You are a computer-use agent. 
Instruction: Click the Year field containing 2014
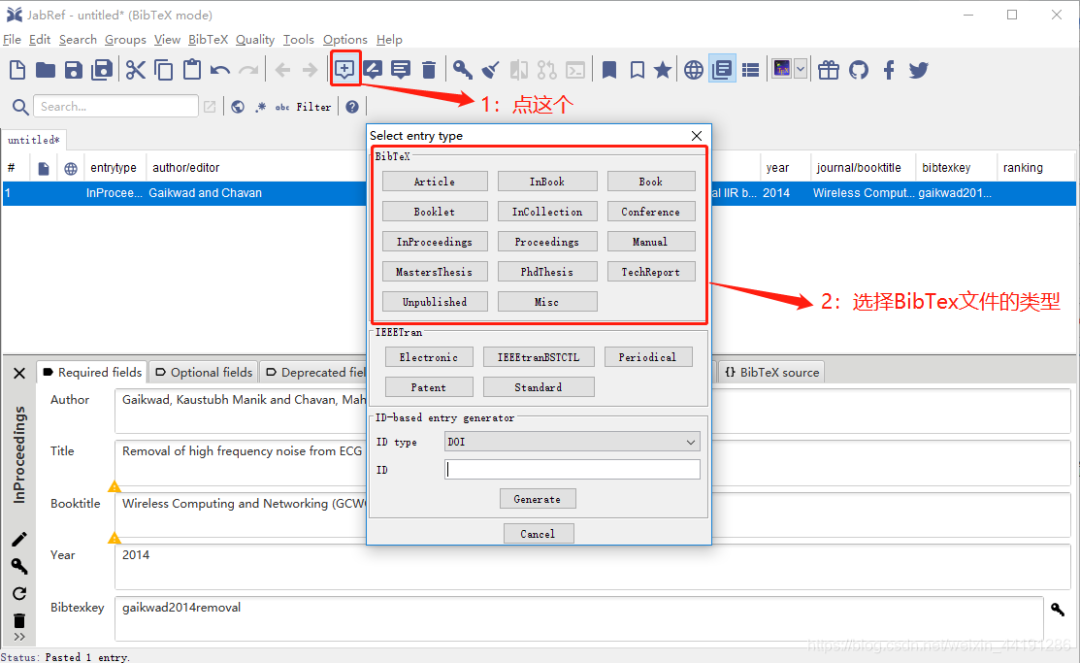pos(592,567)
